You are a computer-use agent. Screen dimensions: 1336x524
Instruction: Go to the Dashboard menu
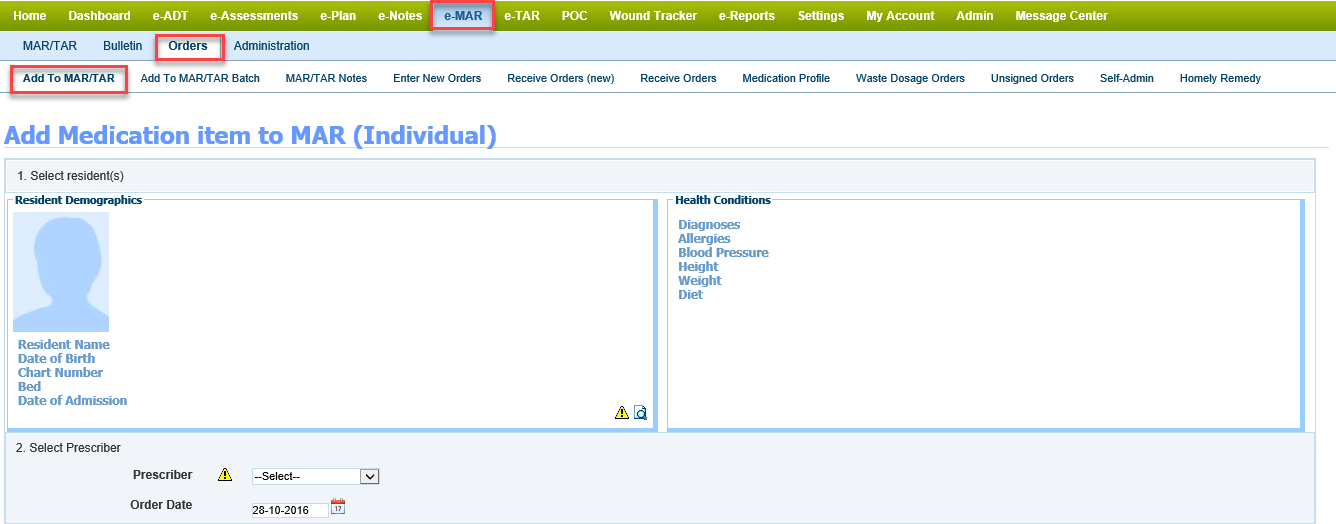click(x=99, y=16)
